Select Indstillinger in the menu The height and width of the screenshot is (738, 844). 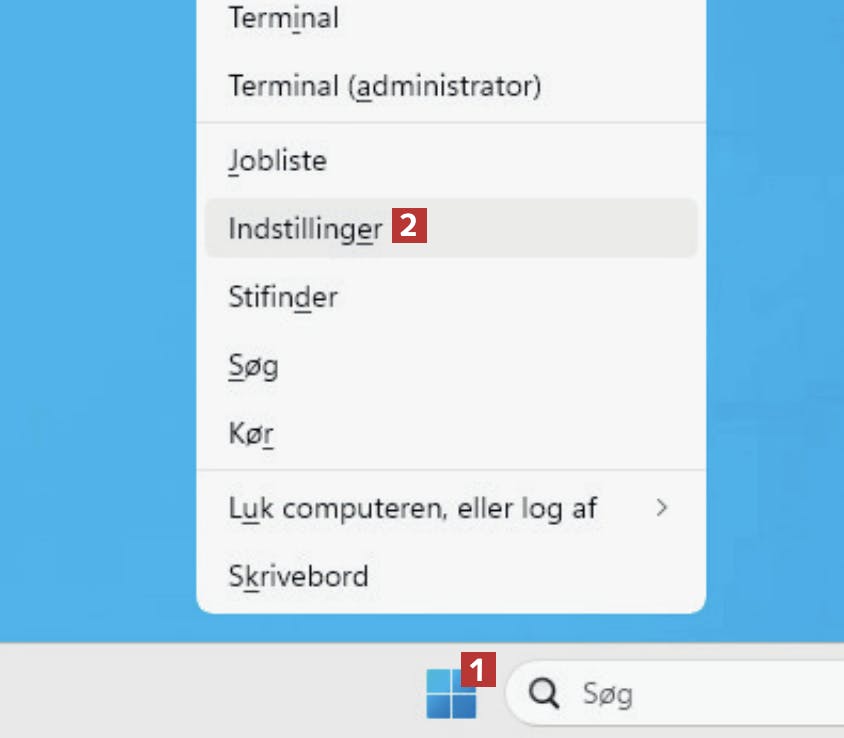click(x=305, y=228)
